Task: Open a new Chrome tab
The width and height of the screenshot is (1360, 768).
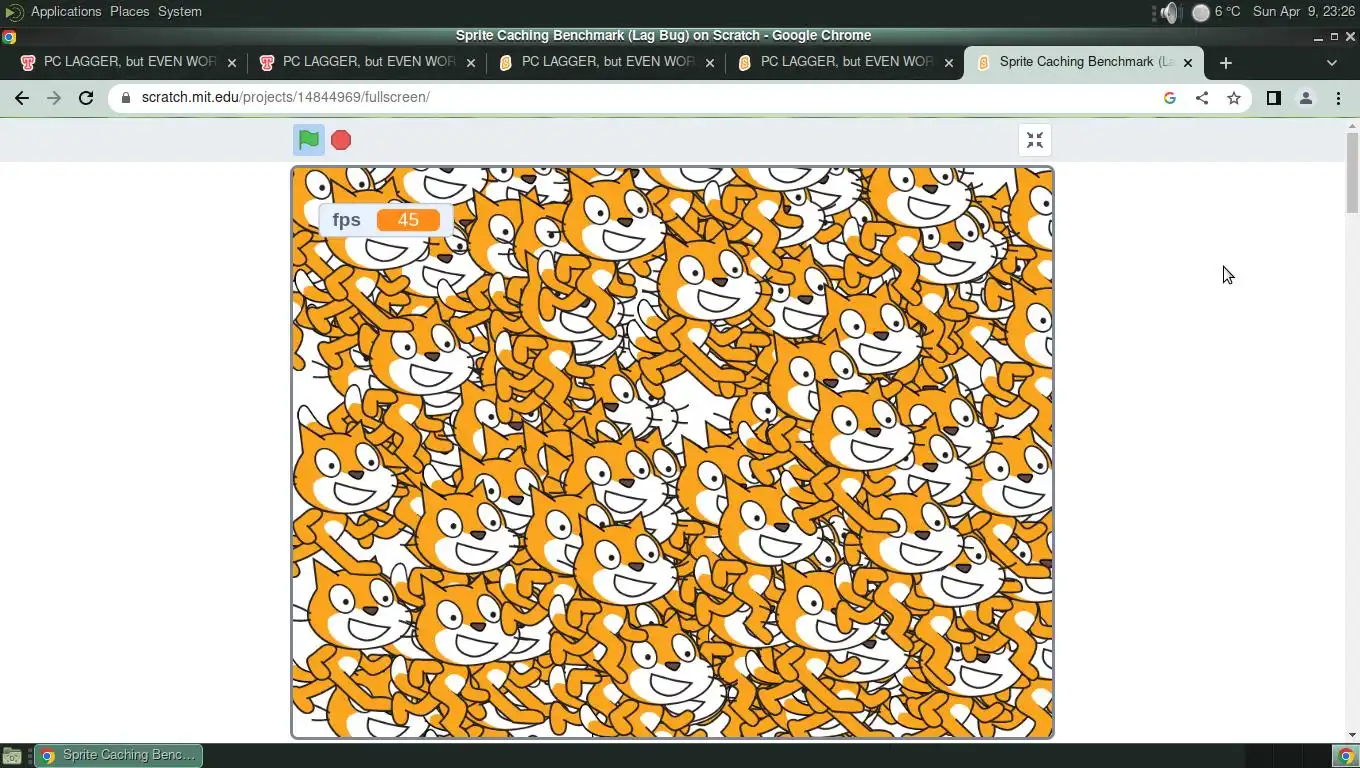Action: point(1226,62)
